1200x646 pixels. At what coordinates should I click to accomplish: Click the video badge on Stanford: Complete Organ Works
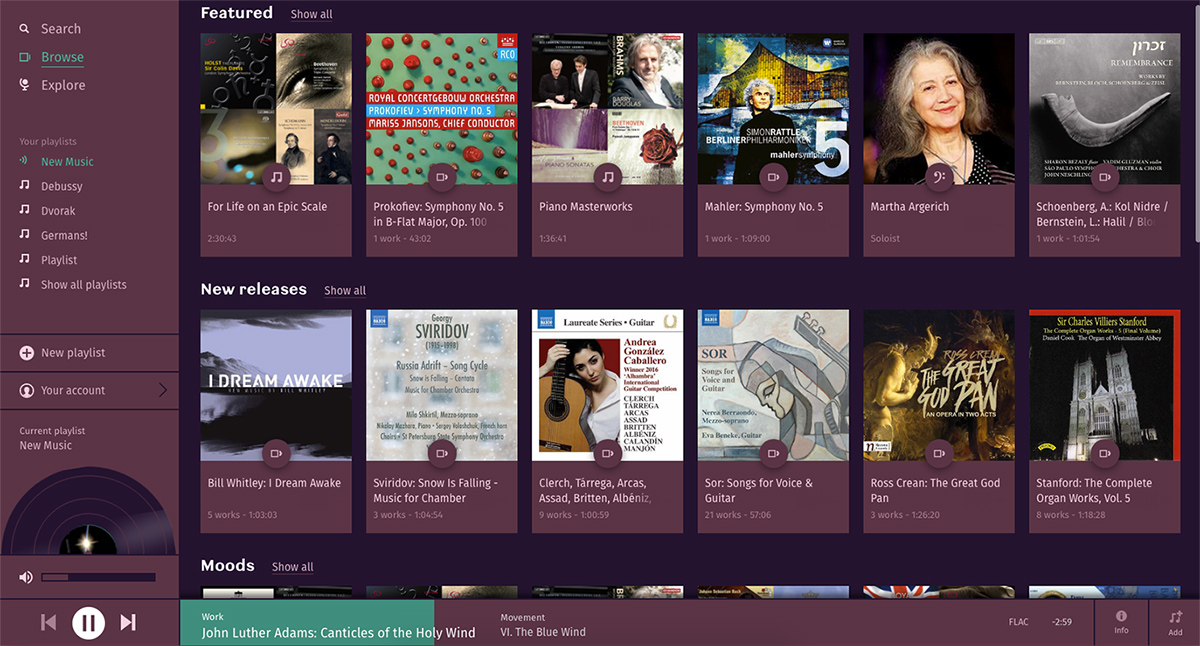tap(1105, 453)
